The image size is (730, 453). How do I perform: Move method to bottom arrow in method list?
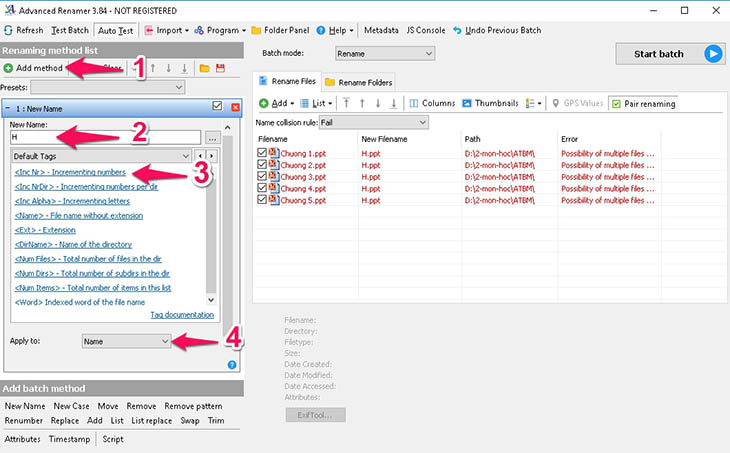tap(184, 68)
